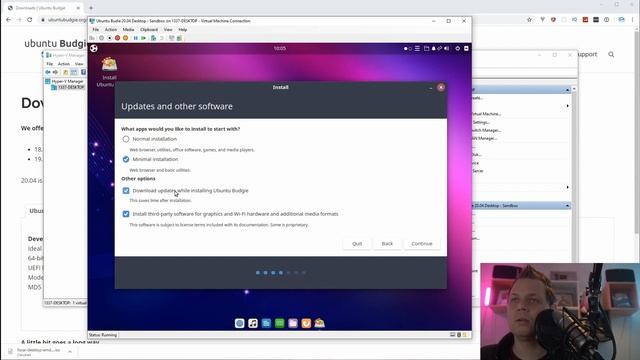Image resolution: width=640 pixels, height=360 pixels.
Task: Click the green Reset arrow in VM toolbar
Action: 143,38
